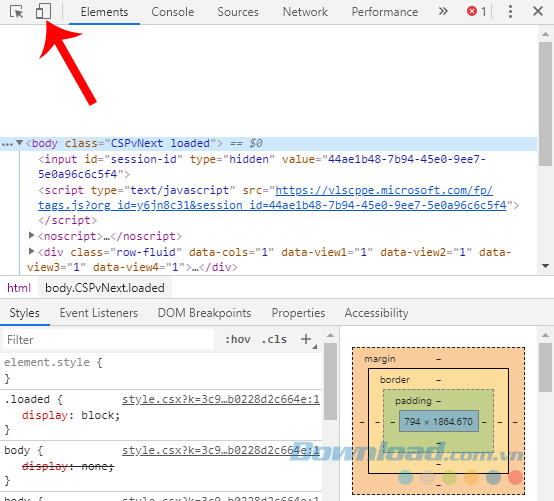Click the red error count indicator

(476, 12)
